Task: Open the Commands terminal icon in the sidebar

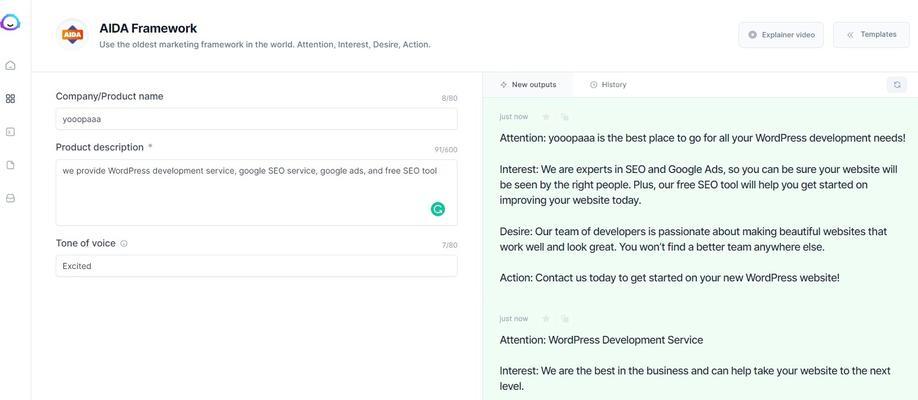Action: [10, 132]
